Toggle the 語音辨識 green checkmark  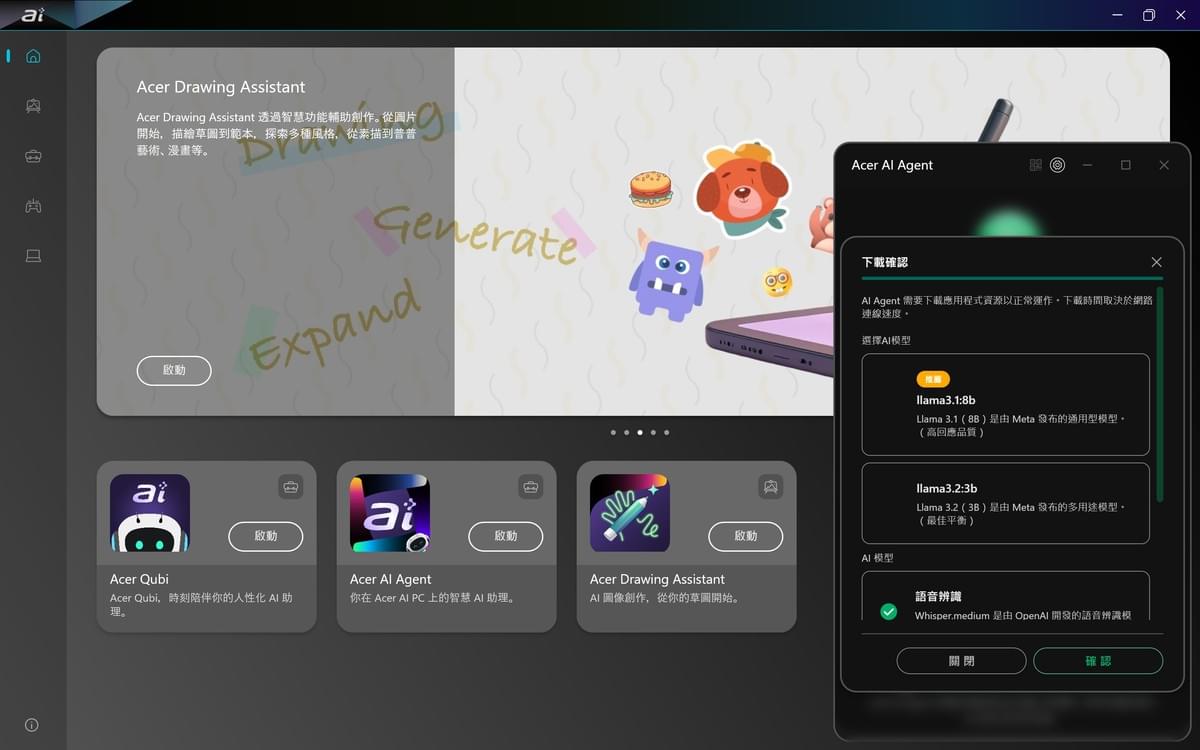pyautogui.click(x=888, y=611)
